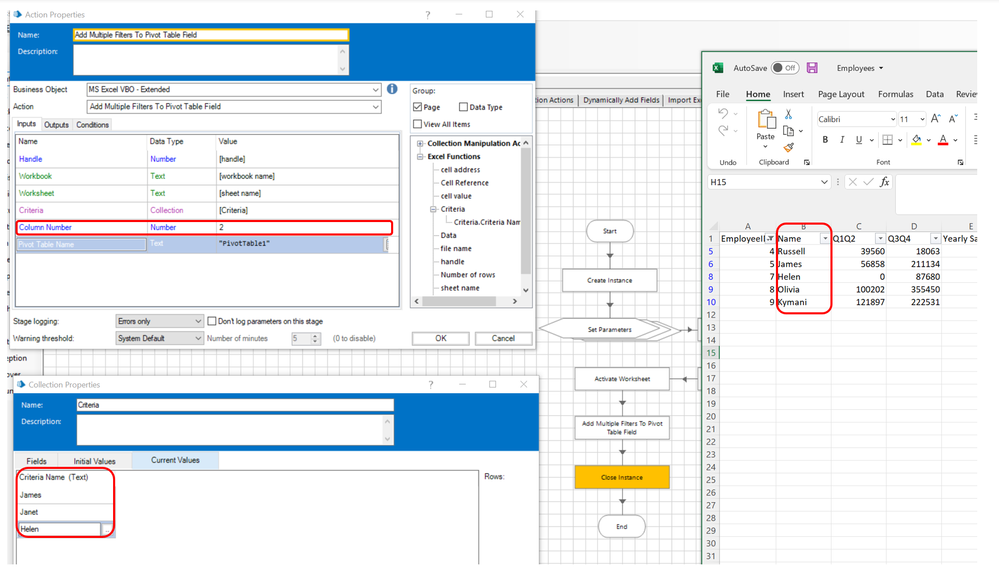Click the Cut scissors icon
The width and height of the screenshot is (999, 567).
pyautogui.click(x=788, y=115)
